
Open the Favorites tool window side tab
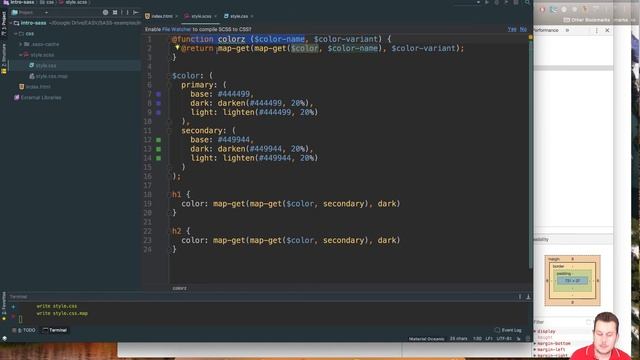tap(4, 306)
